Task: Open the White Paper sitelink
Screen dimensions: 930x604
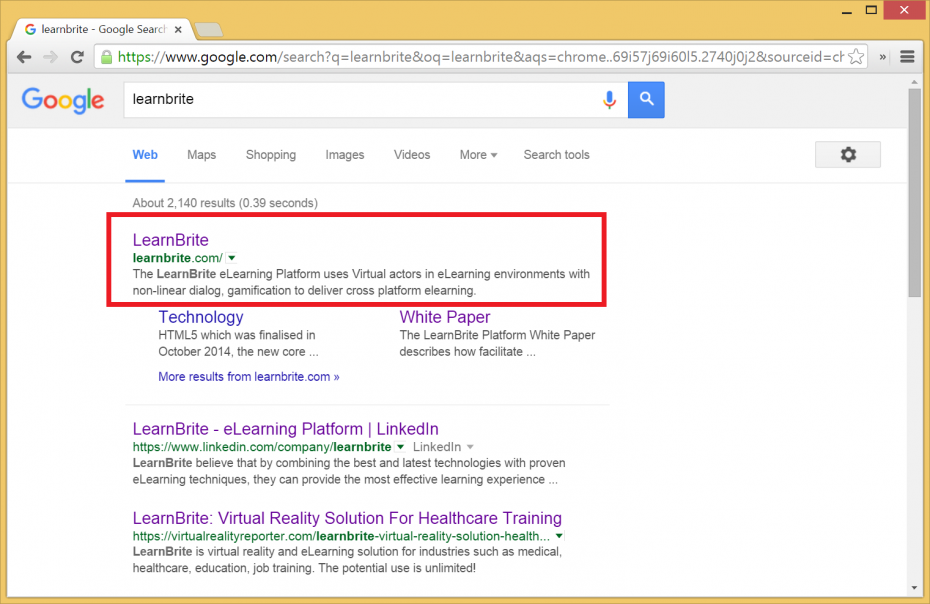Action: tap(444, 316)
